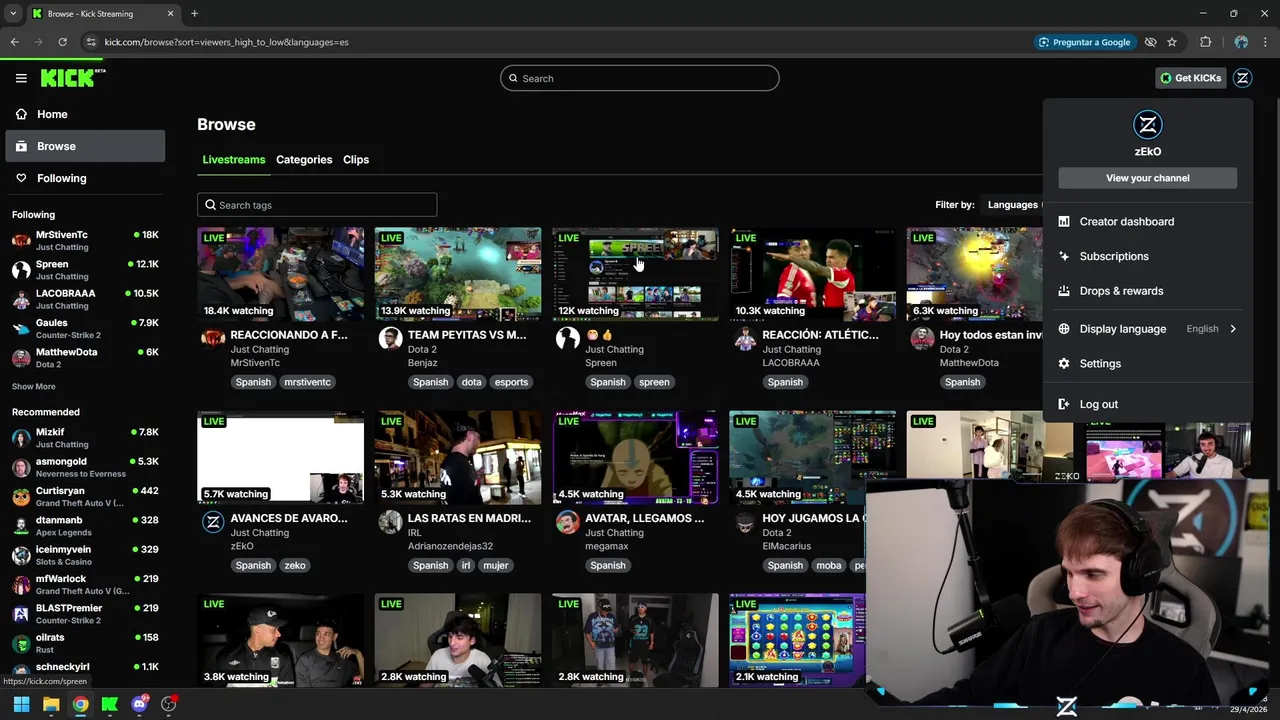The width and height of the screenshot is (1280, 720).
Task: Click the Get KICKs button
Action: 1190,78
